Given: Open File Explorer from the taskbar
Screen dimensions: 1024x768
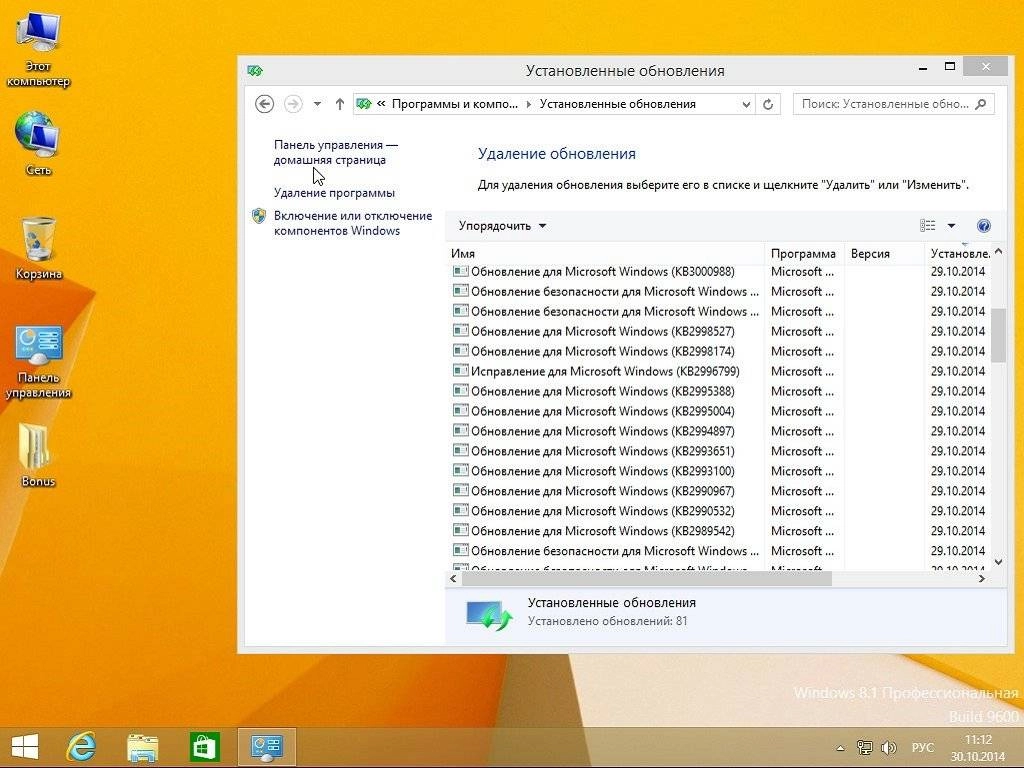Looking at the screenshot, I should (142, 746).
